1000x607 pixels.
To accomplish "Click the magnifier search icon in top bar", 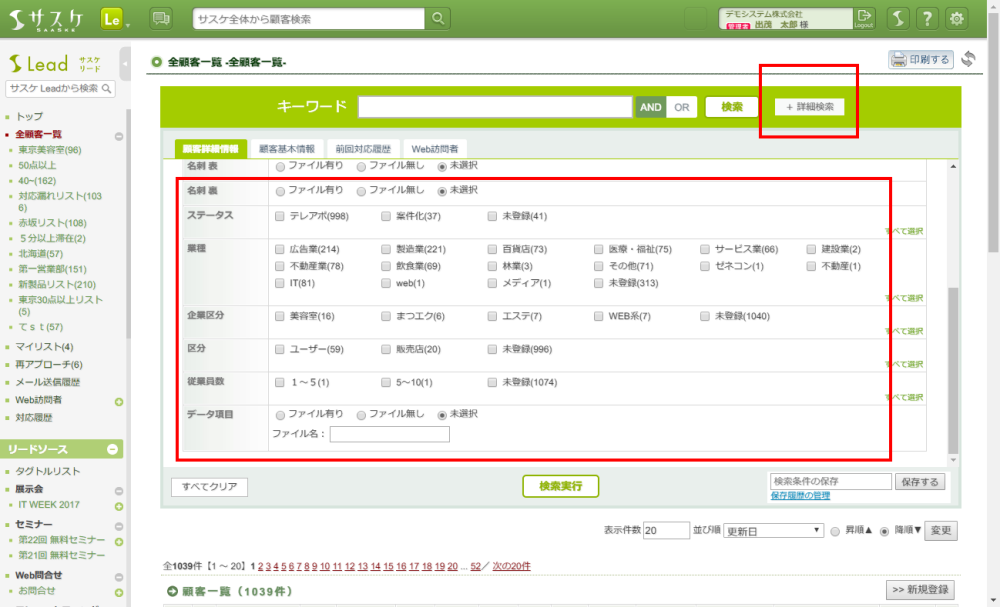I will (x=438, y=18).
